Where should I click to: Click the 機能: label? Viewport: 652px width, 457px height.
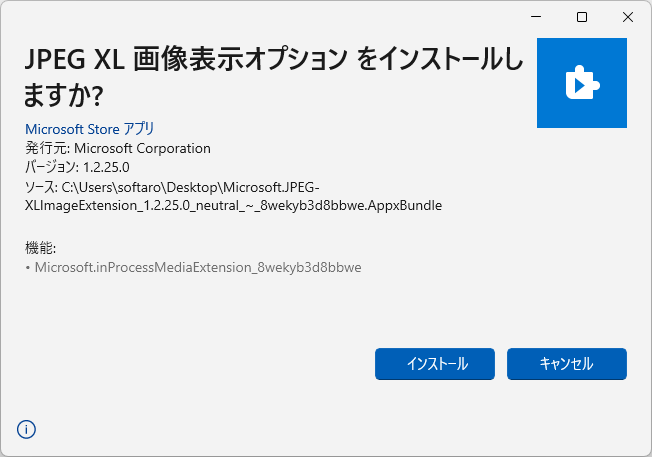(40, 248)
